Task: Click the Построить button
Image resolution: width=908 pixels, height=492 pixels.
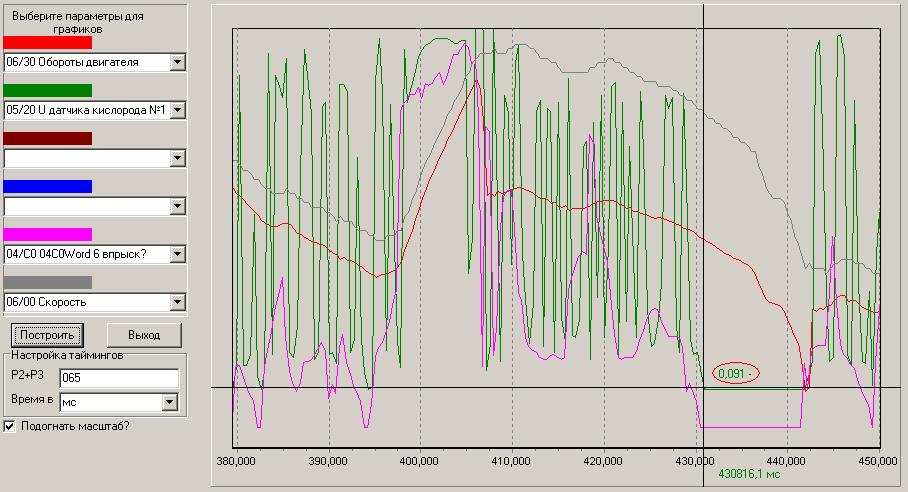Action: tap(47, 335)
